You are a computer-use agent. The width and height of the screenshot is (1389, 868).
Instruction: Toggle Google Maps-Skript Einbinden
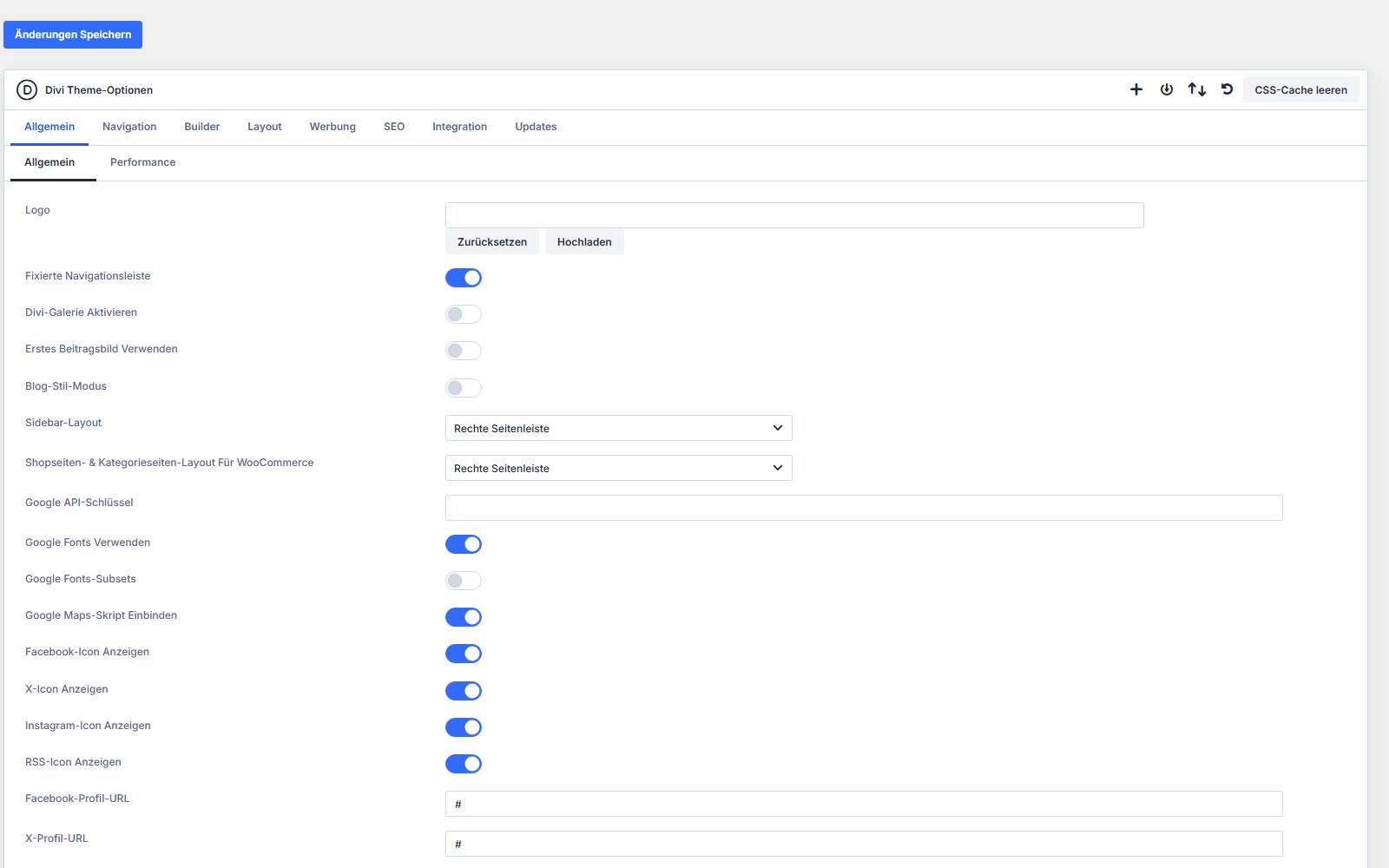pos(464,617)
